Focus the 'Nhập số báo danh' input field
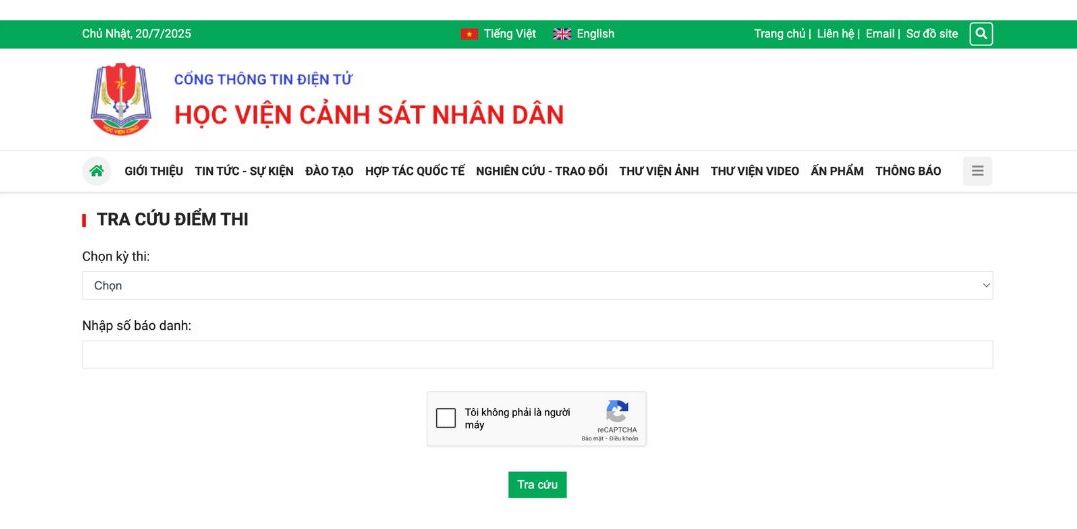Image resolution: width=1077 pixels, height=529 pixels. tap(537, 354)
